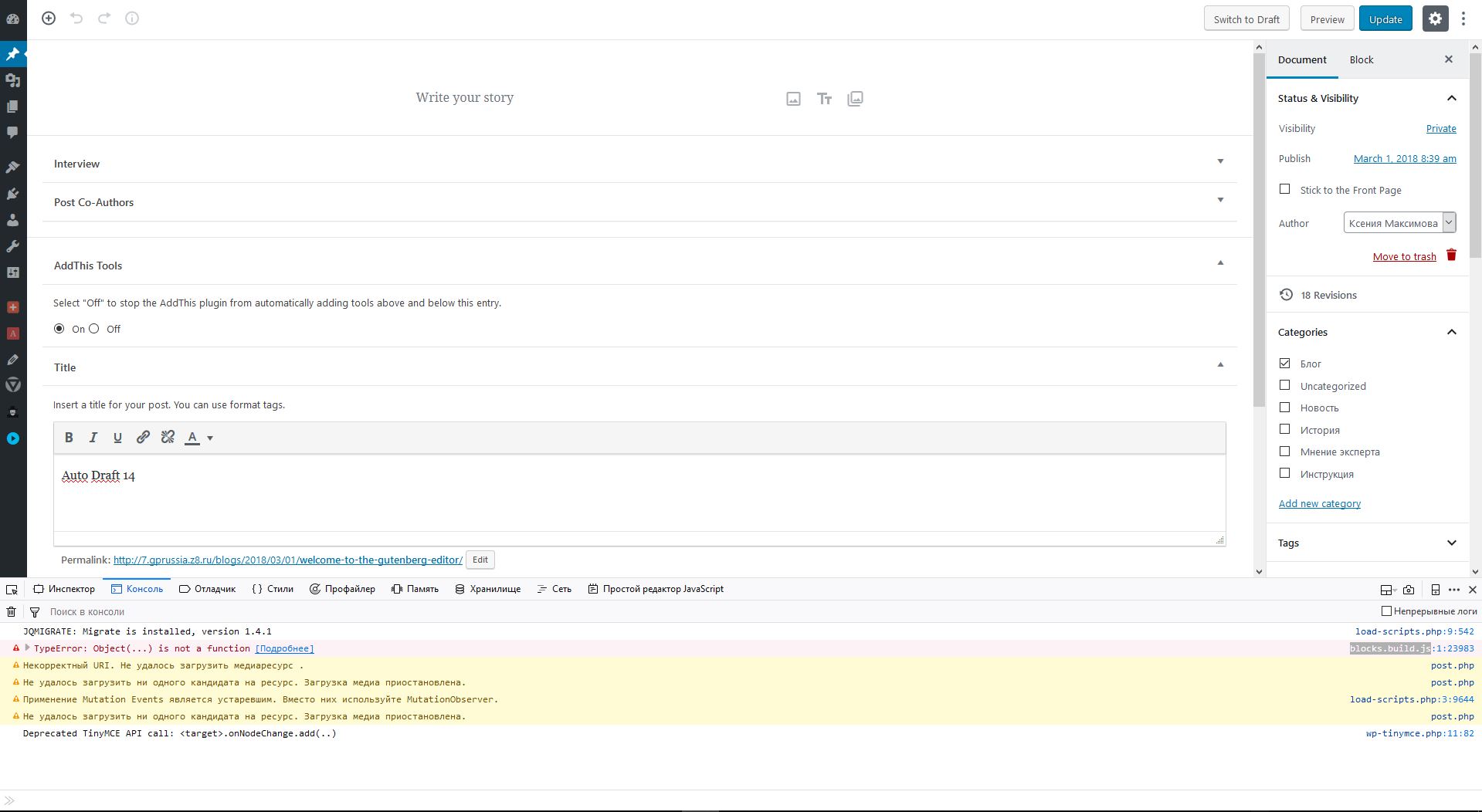Image resolution: width=1482 pixels, height=812 pixels.
Task: Apply italic in Title editor toolbar
Action: [x=93, y=438]
